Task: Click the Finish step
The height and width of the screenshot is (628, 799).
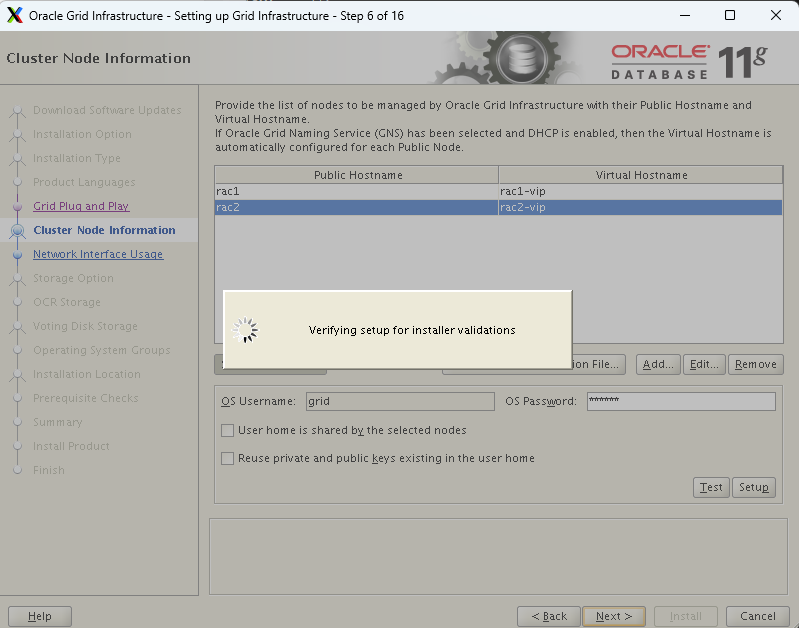Action: coord(49,470)
